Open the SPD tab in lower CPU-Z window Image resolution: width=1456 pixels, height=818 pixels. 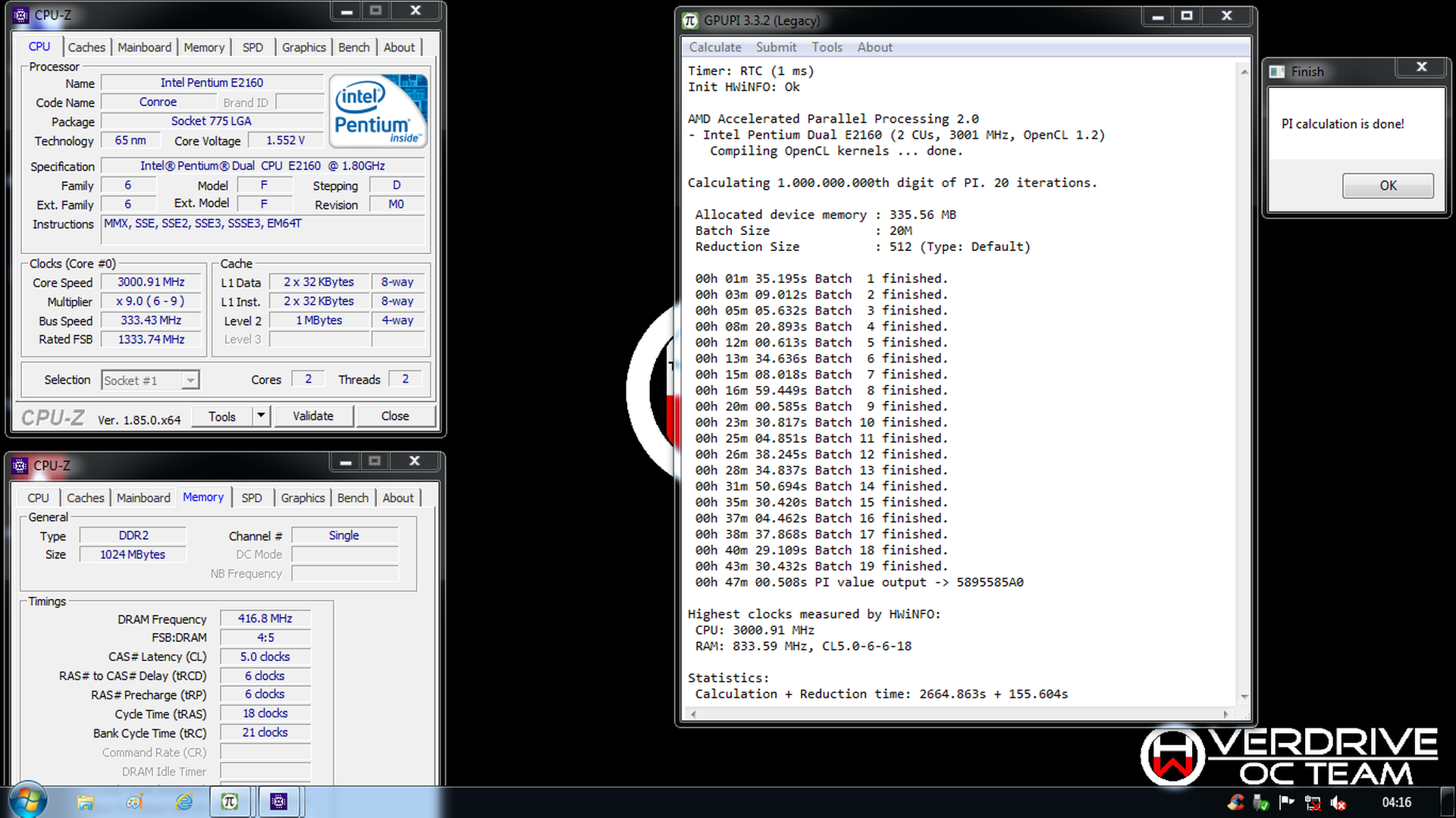(x=252, y=498)
